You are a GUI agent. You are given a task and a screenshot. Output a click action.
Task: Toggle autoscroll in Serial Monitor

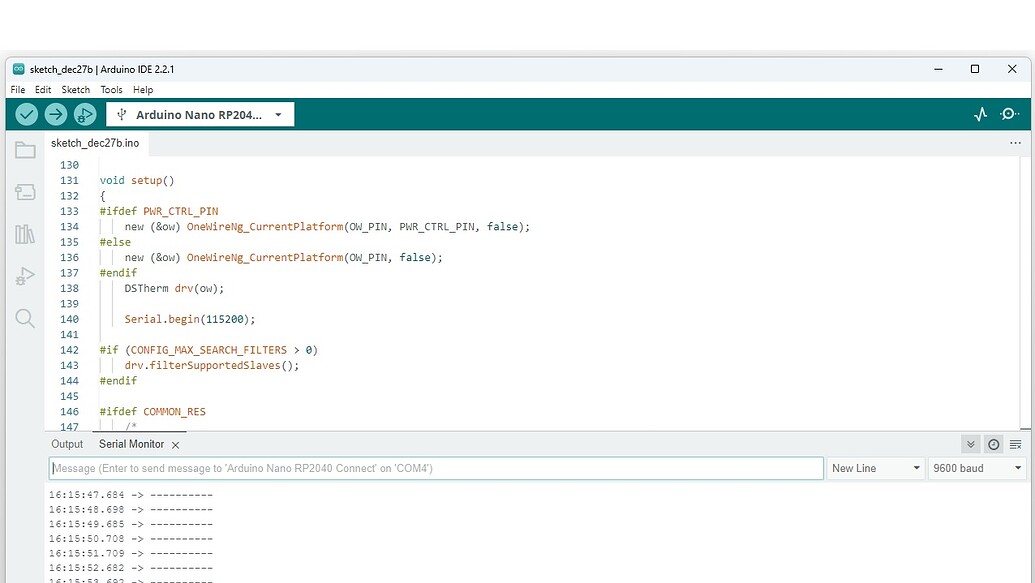(x=969, y=444)
